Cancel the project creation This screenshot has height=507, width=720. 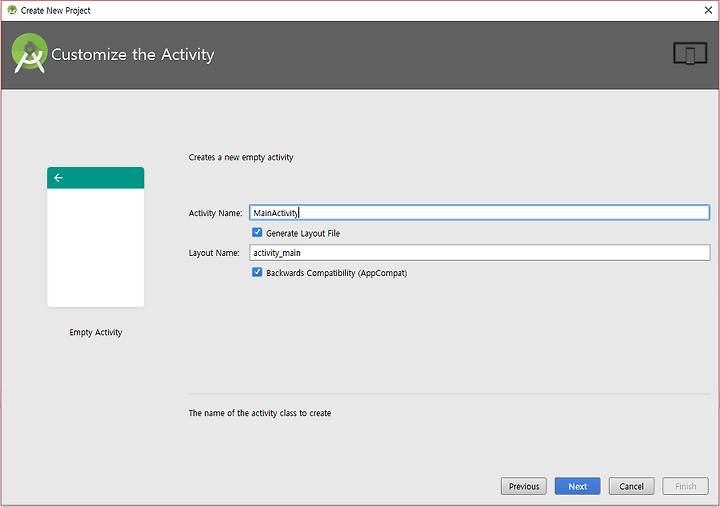coord(631,486)
